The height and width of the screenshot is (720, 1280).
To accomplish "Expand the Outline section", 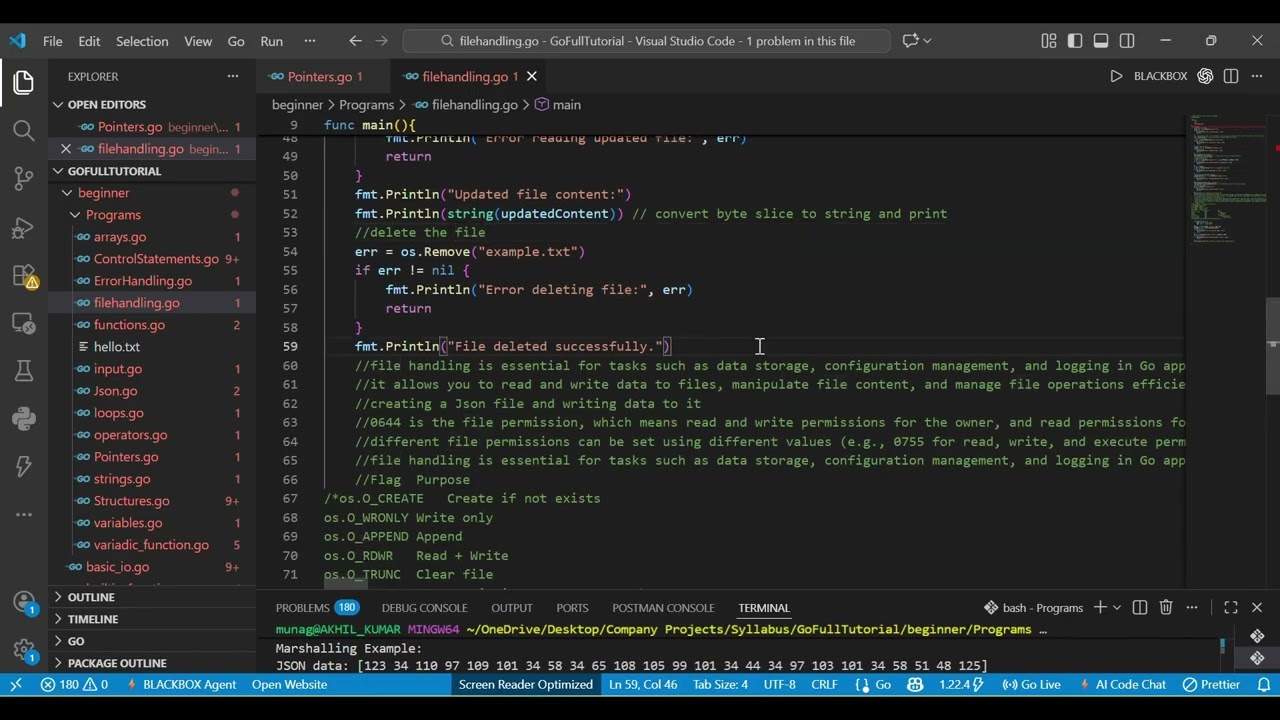I will pyautogui.click(x=152, y=597).
